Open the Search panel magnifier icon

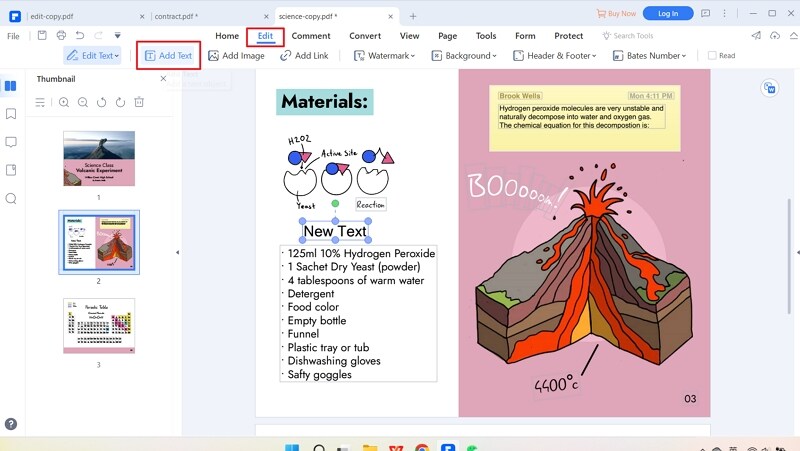tap(11, 198)
